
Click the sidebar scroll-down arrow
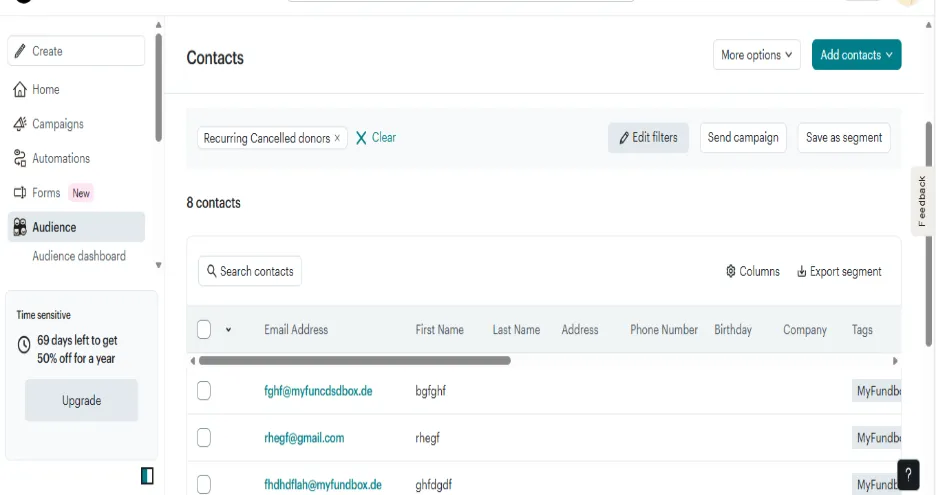pos(158,265)
